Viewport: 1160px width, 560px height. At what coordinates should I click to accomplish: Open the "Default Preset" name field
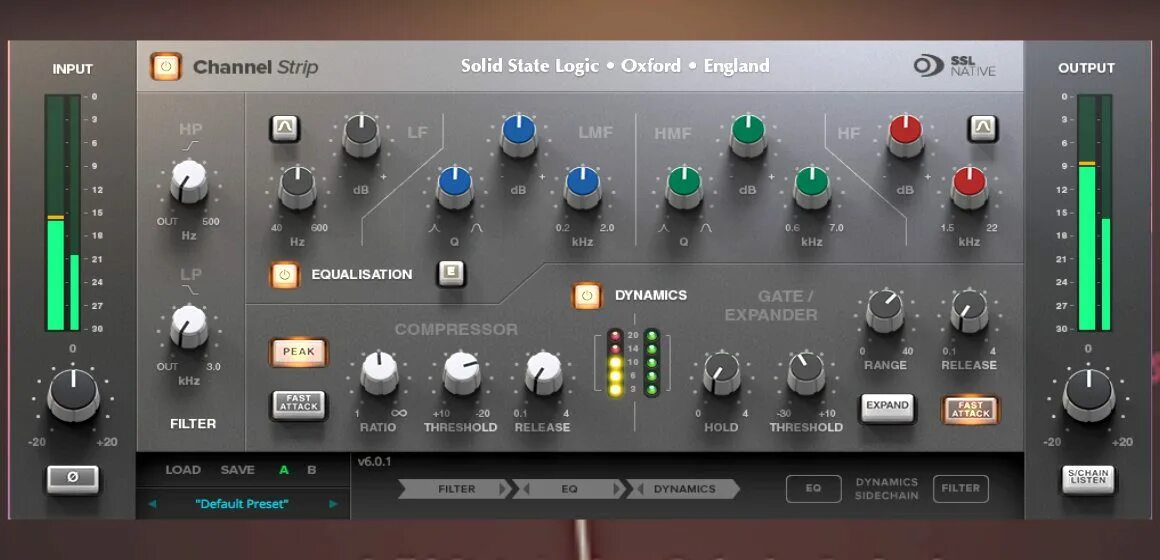(x=242, y=504)
